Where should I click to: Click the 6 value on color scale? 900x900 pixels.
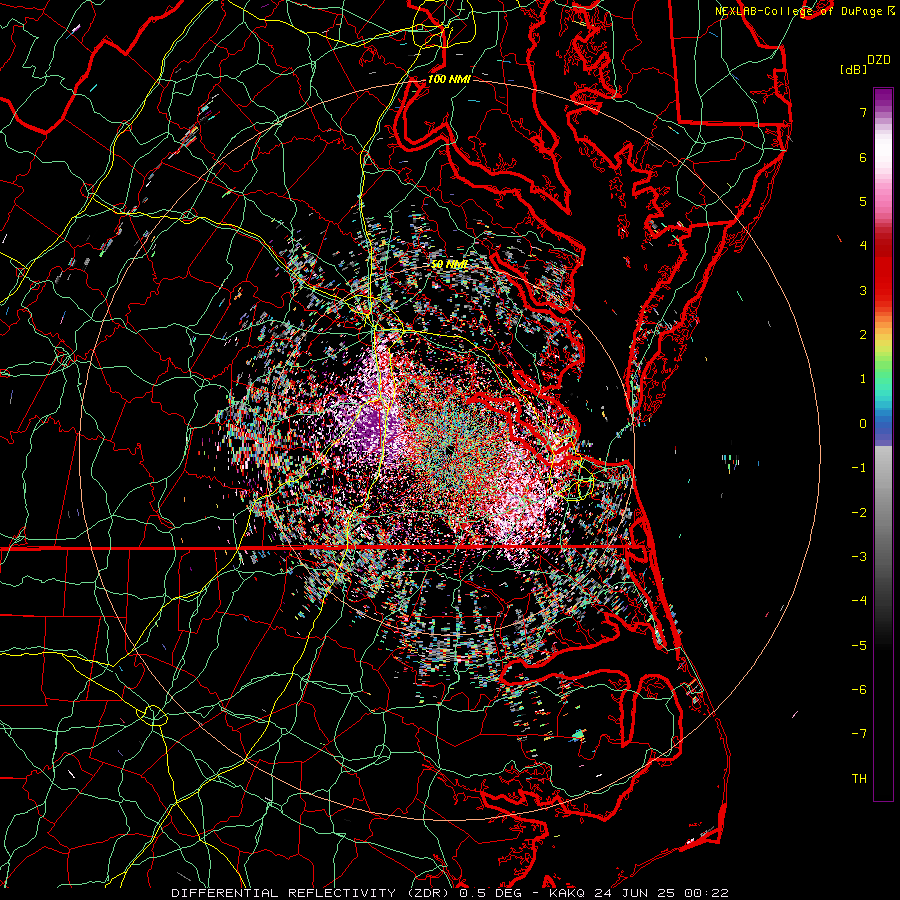tap(863, 157)
